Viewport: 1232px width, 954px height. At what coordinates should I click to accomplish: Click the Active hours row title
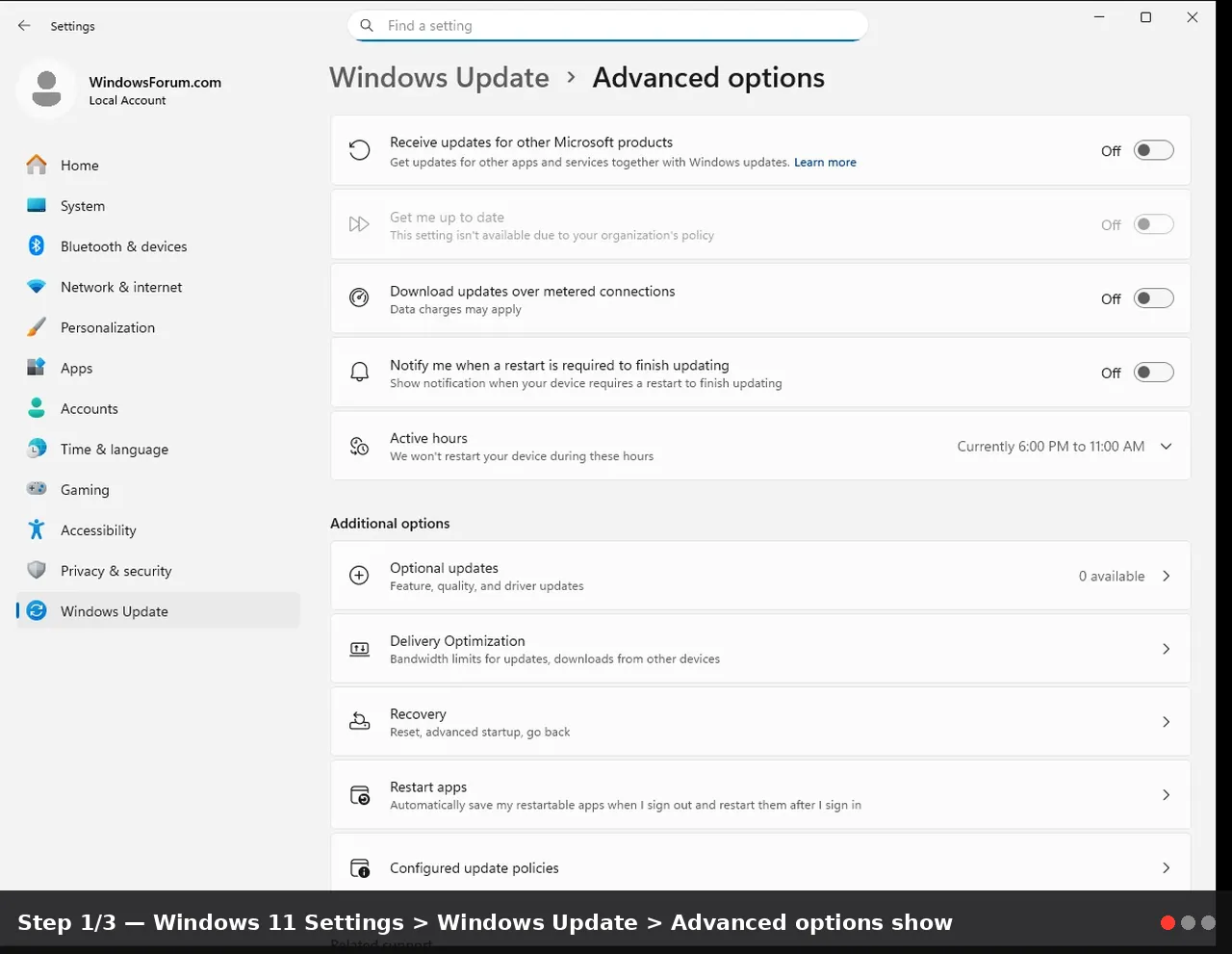coord(428,438)
